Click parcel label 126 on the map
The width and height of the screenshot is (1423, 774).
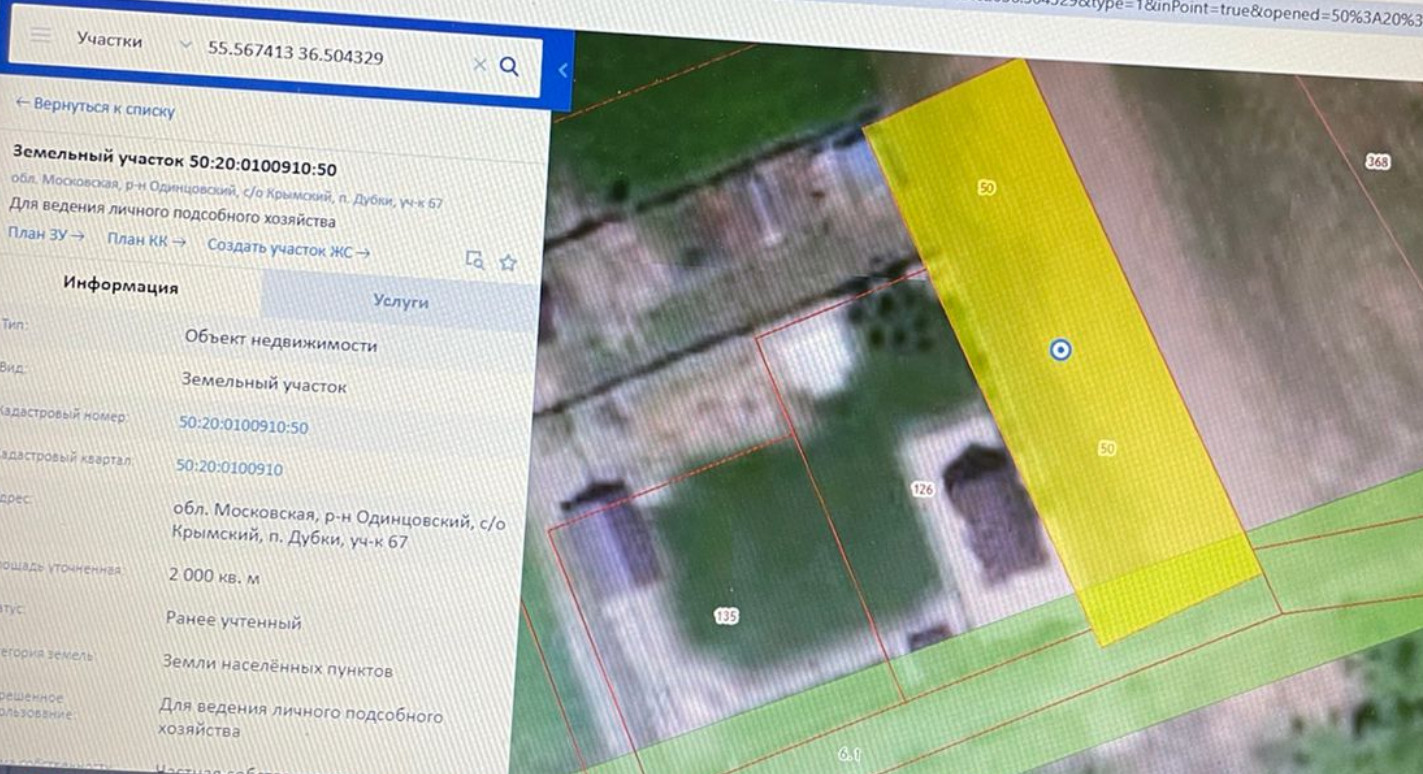coord(922,489)
